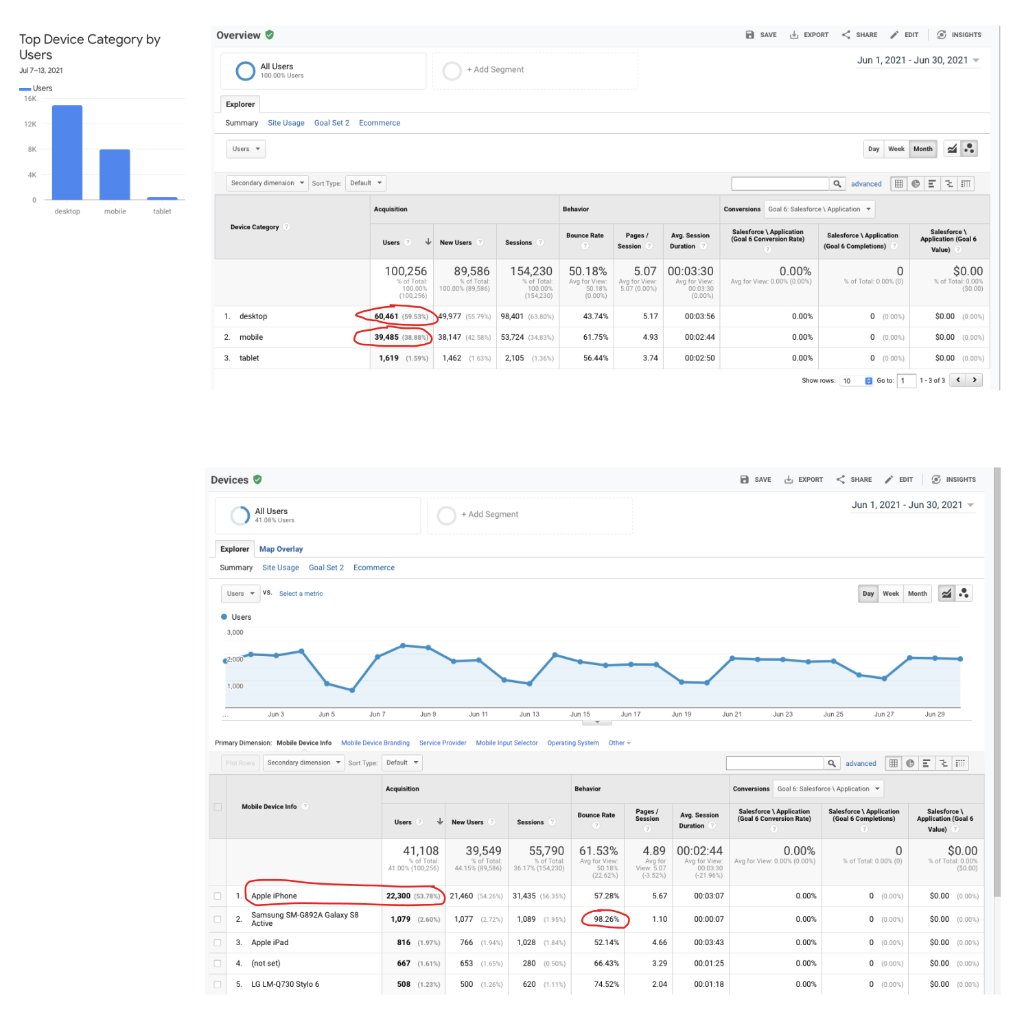Click the search magnifier icon above the table
Screen dimensions: 1022x1024
tap(839, 183)
